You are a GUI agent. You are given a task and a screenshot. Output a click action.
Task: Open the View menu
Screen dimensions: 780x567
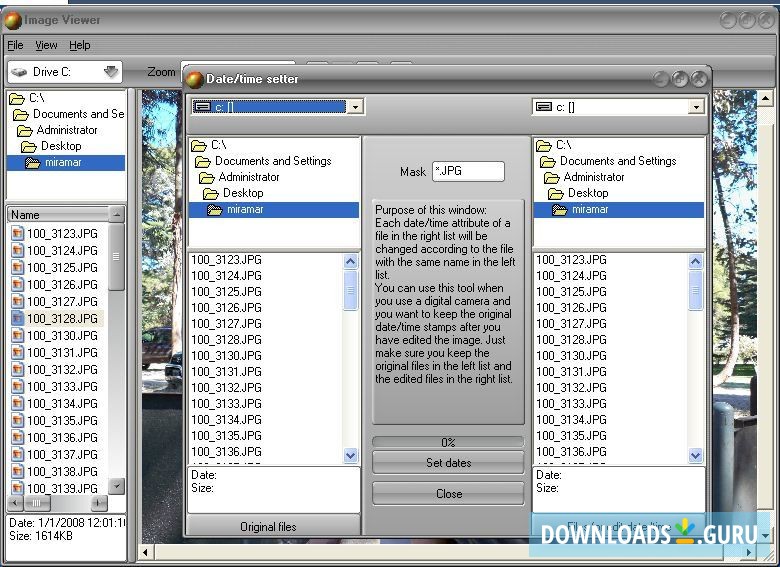[46, 45]
